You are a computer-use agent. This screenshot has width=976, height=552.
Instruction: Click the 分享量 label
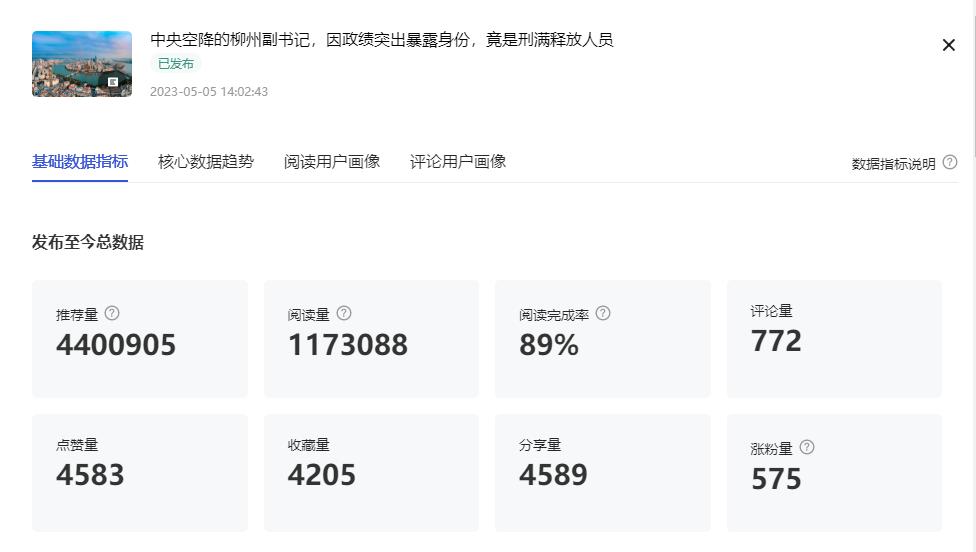pyautogui.click(x=540, y=445)
